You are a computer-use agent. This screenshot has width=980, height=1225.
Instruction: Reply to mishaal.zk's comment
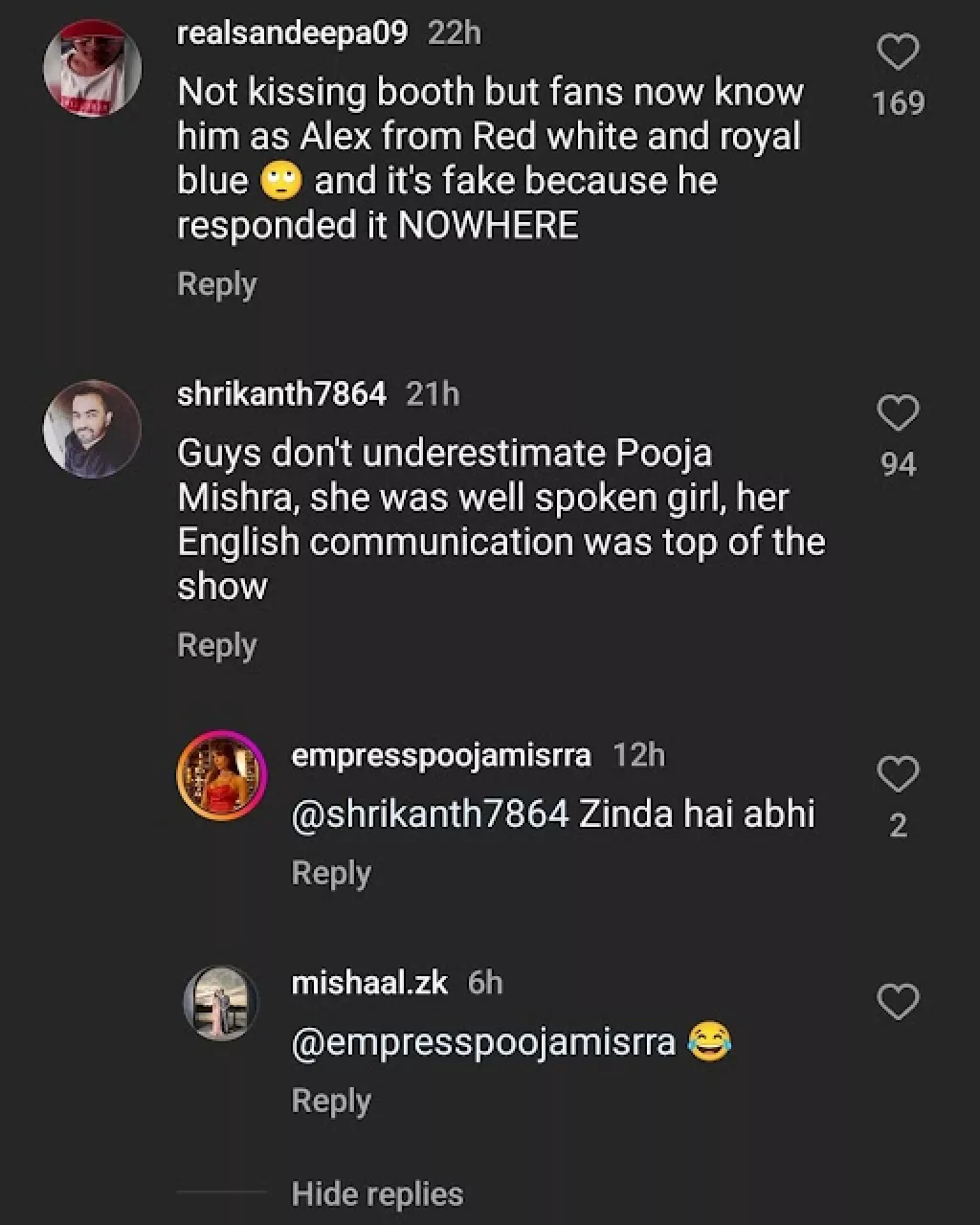point(331,1101)
